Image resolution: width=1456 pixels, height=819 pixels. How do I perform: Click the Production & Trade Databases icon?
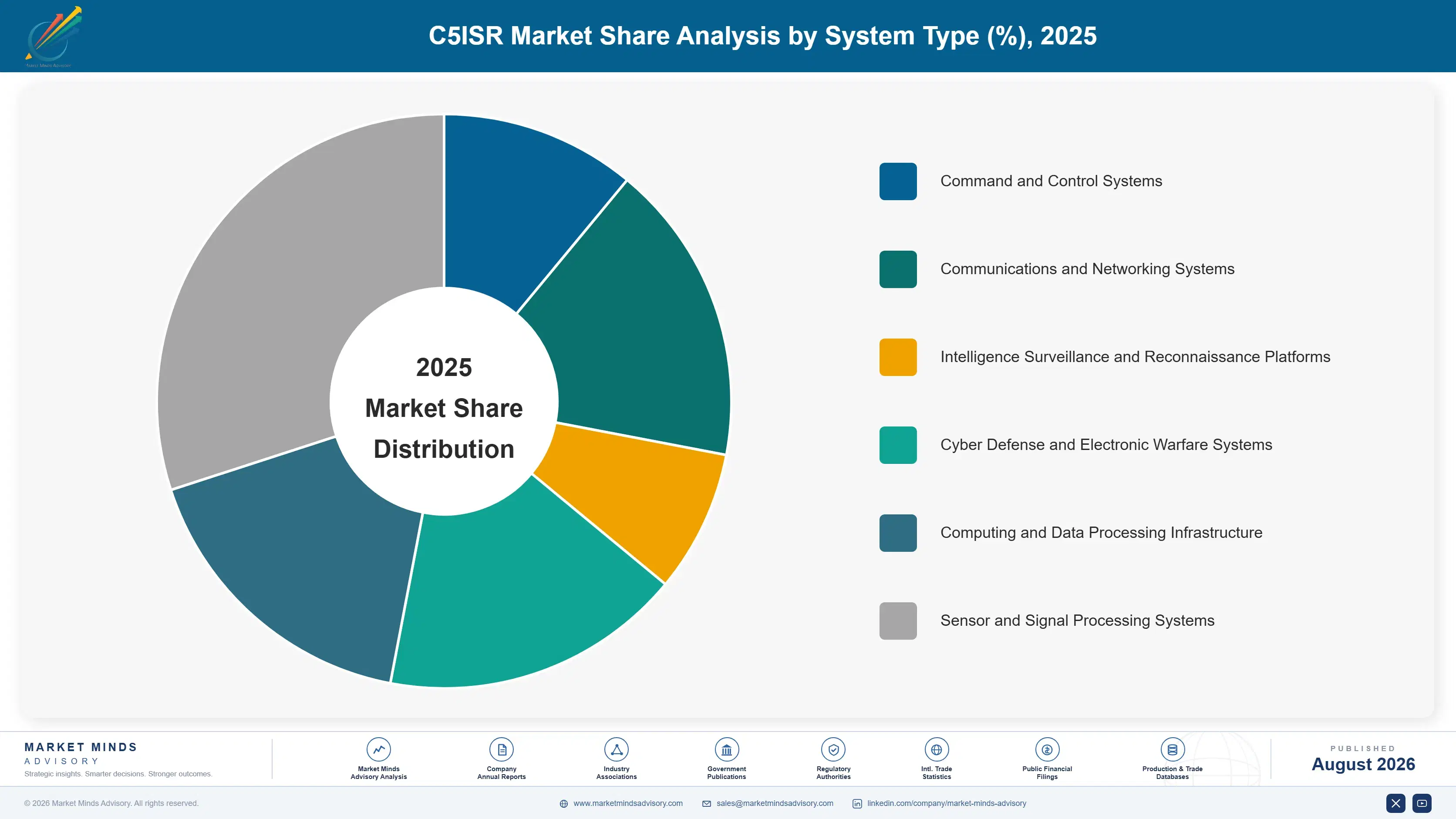click(x=1172, y=749)
